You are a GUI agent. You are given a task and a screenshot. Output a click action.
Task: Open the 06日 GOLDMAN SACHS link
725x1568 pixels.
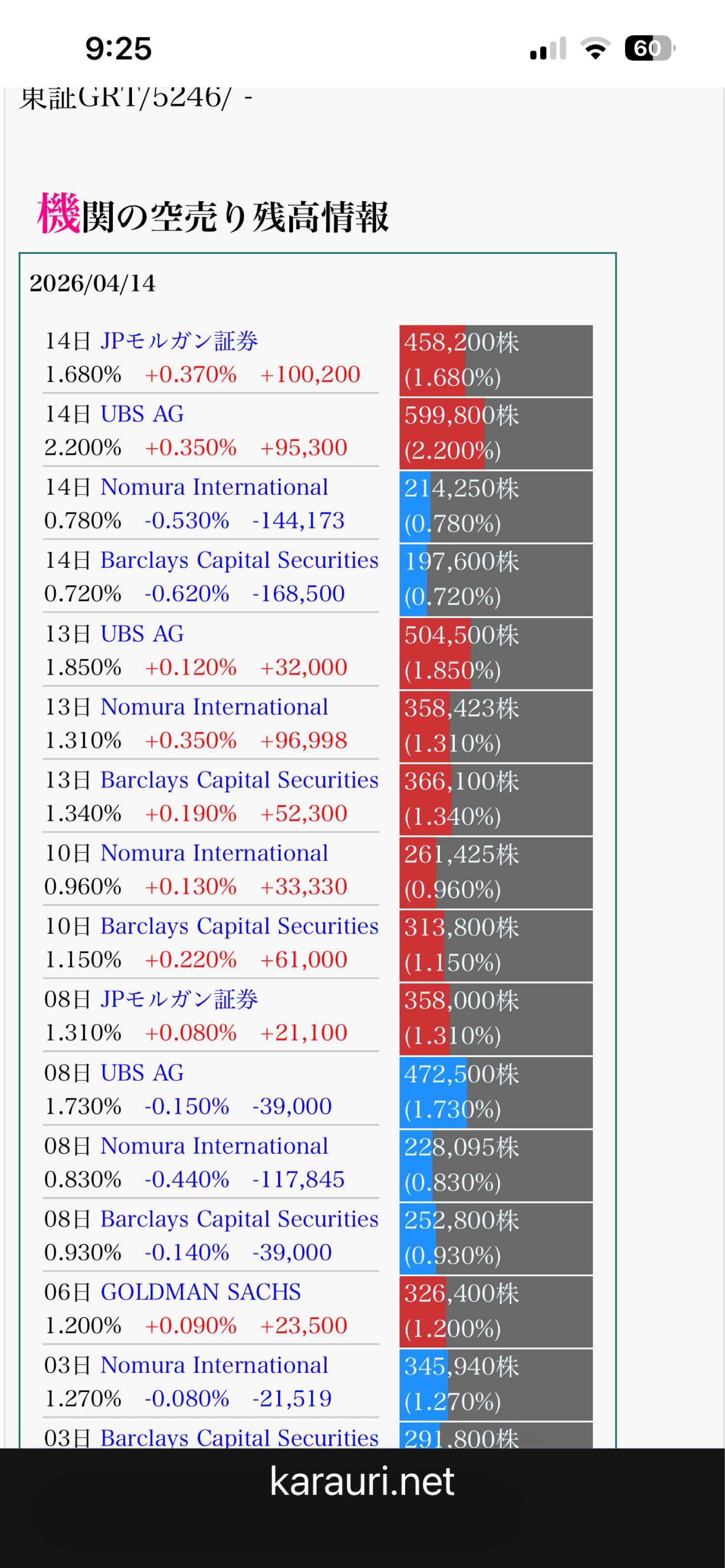pos(200,1292)
